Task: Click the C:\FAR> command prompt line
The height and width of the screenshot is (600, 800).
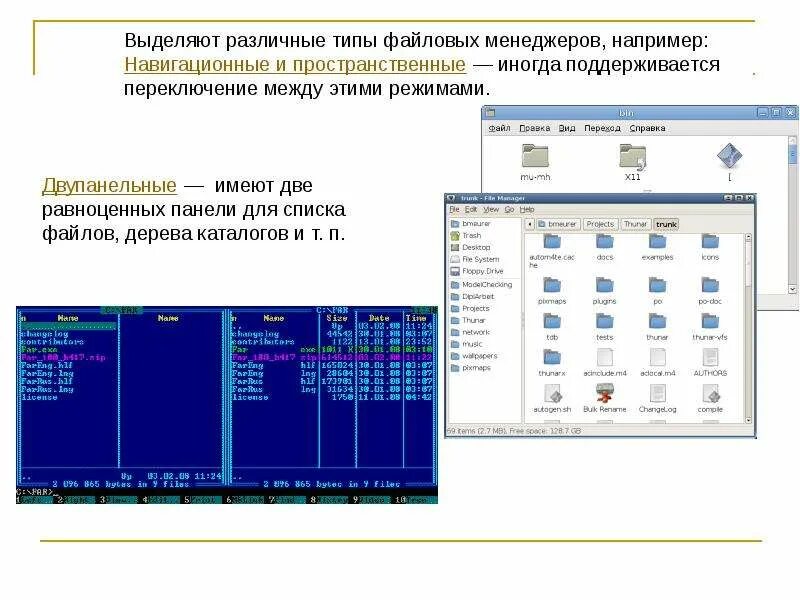Action: 227,492
